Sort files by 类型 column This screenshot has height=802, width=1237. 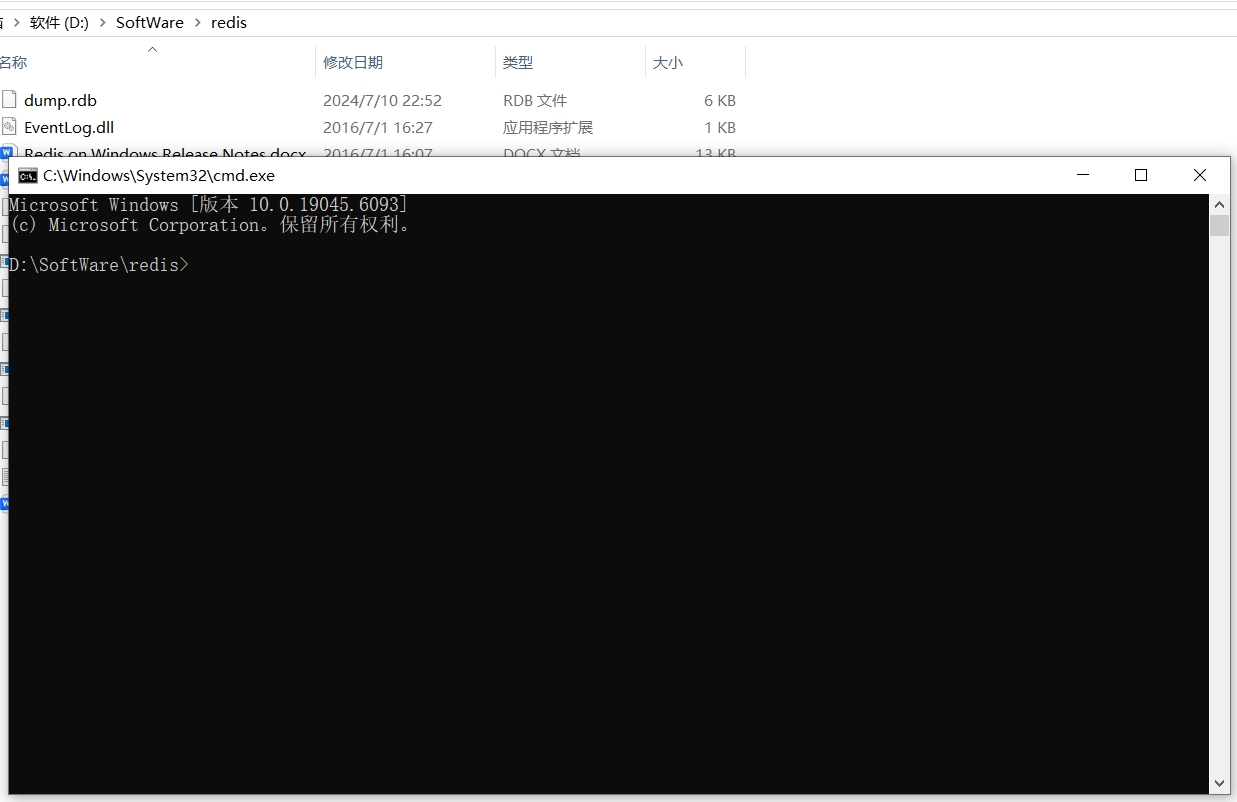(518, 62)
